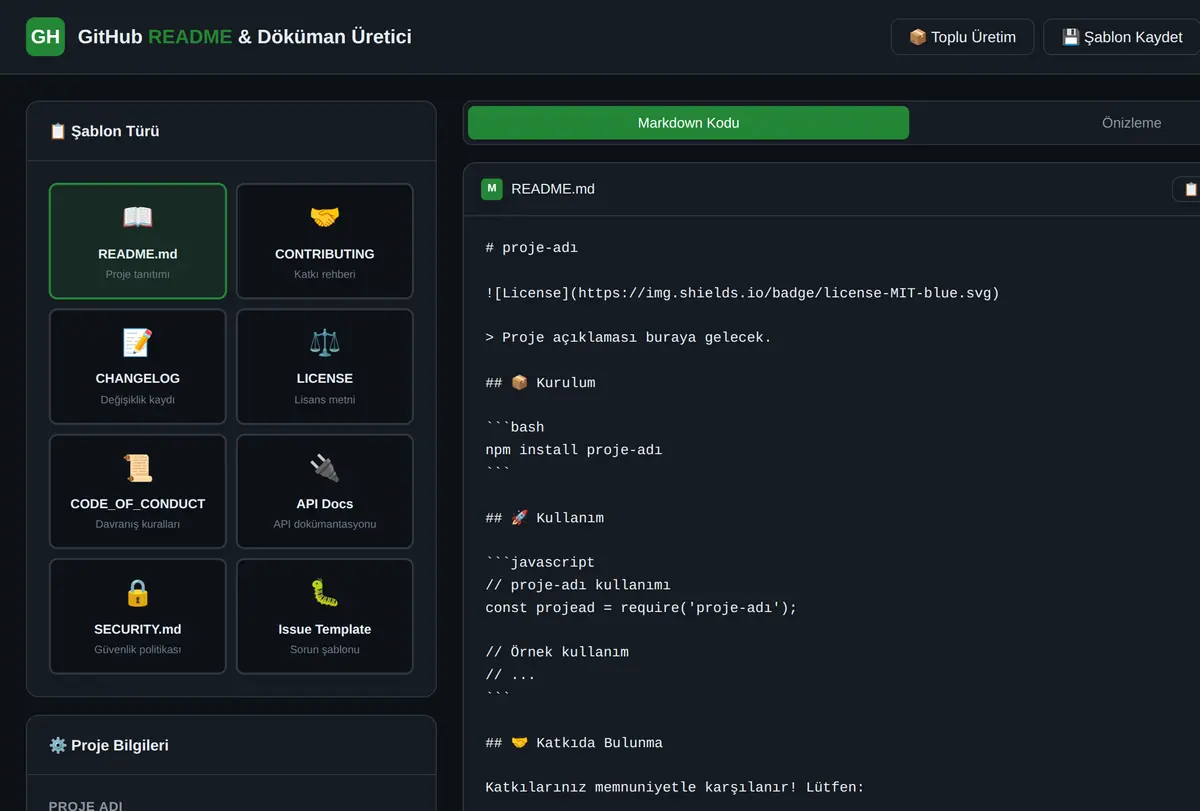Viewport: 1200px width, 811px height.
Task: Select the LICENSE scales template
Action: 325,366
